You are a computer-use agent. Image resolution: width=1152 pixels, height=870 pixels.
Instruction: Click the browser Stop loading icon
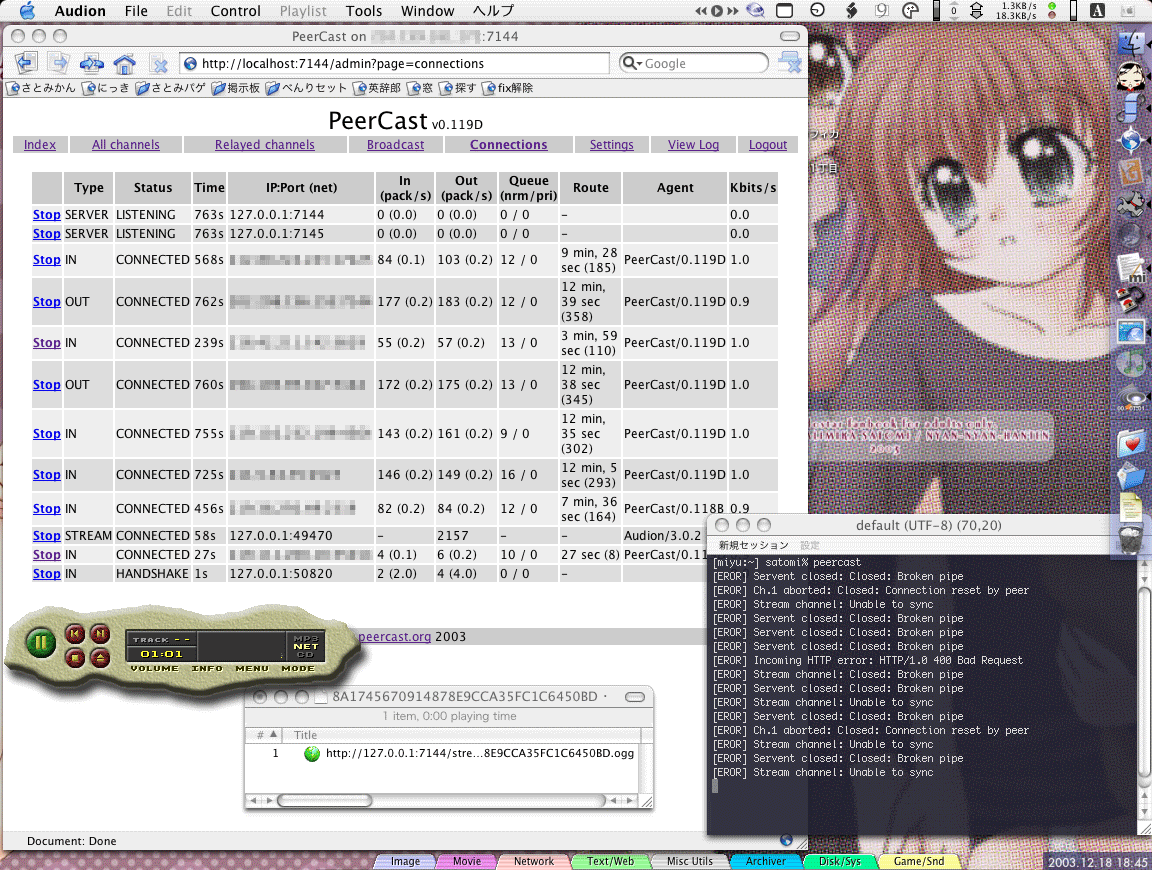pyautogui.click(x=159, y=64)
